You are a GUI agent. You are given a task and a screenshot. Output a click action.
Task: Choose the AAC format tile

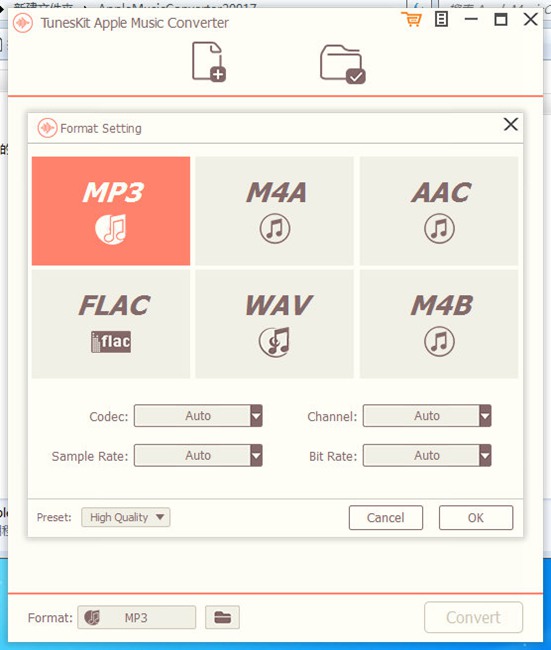coord(439,211)
